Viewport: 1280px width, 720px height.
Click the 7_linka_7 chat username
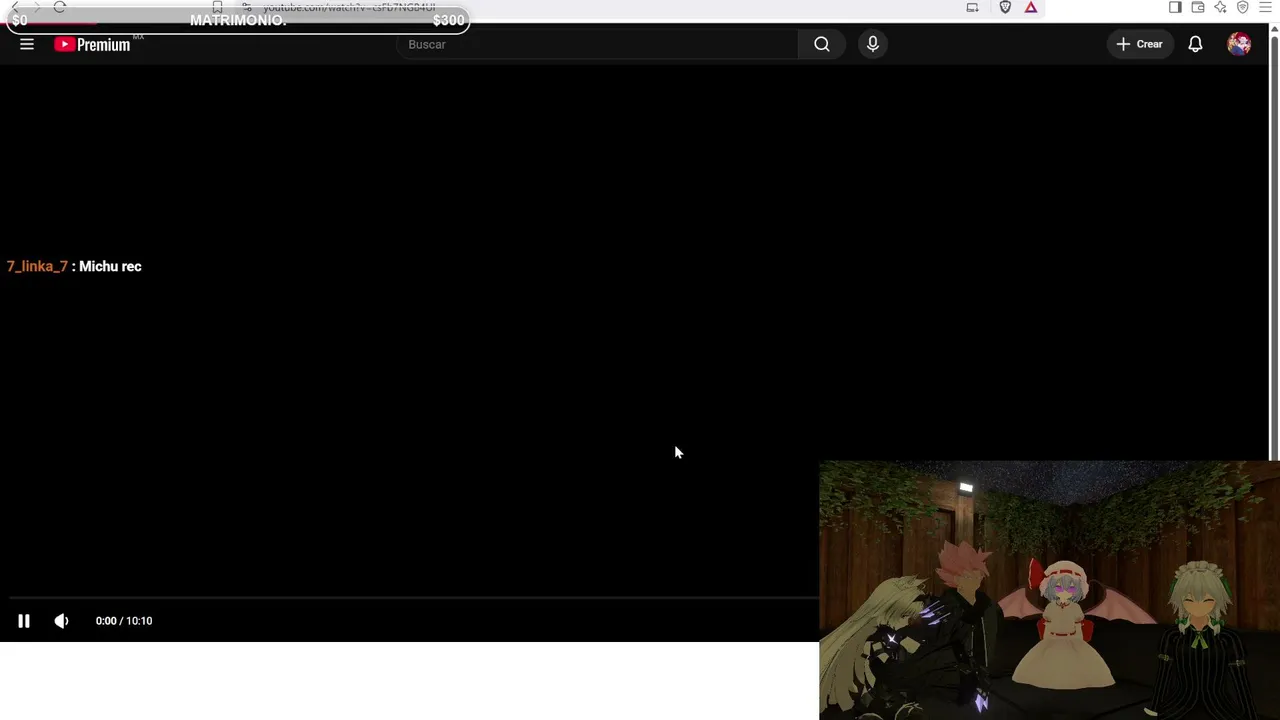[x=37, y=266]
